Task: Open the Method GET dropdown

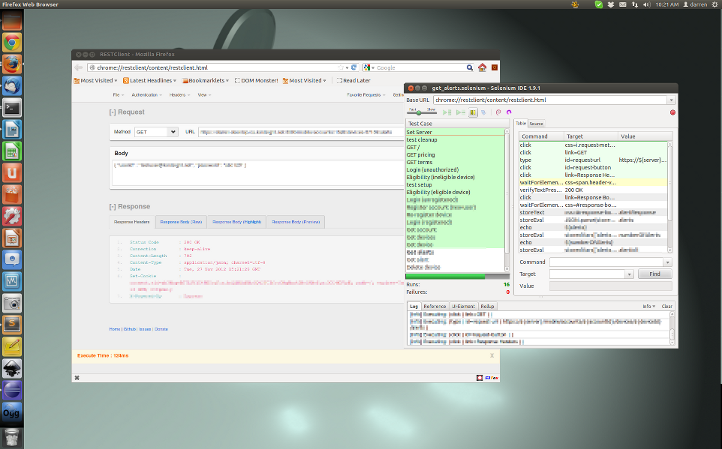Action: coord(156,132)
